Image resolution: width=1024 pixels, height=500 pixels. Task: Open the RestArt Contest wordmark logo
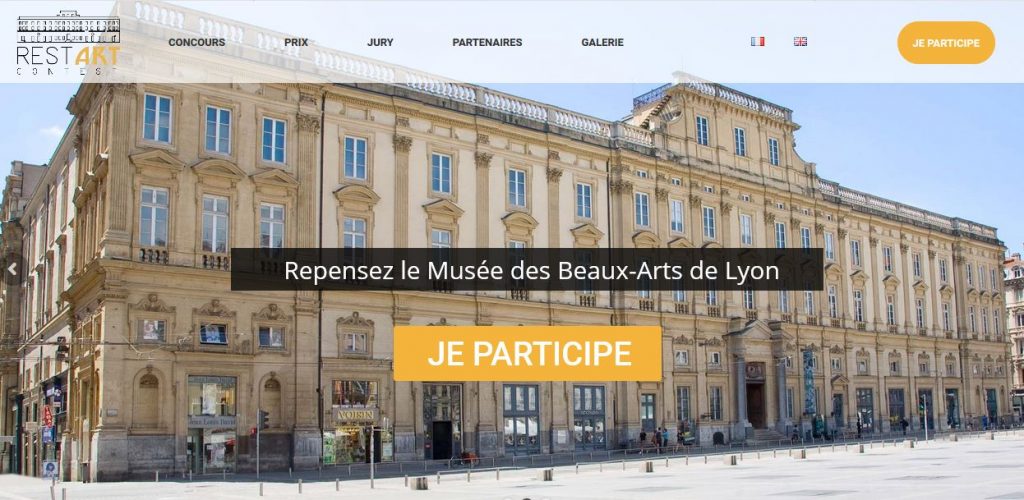pos(68,59)
